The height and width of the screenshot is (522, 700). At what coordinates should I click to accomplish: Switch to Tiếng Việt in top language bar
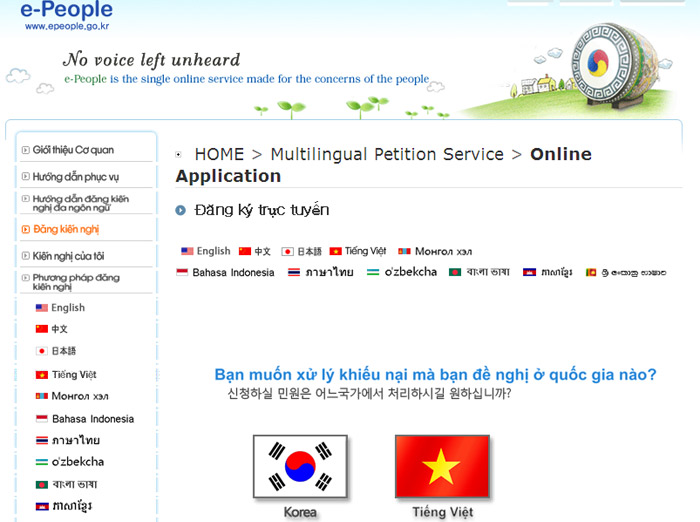tap(366, 251)
